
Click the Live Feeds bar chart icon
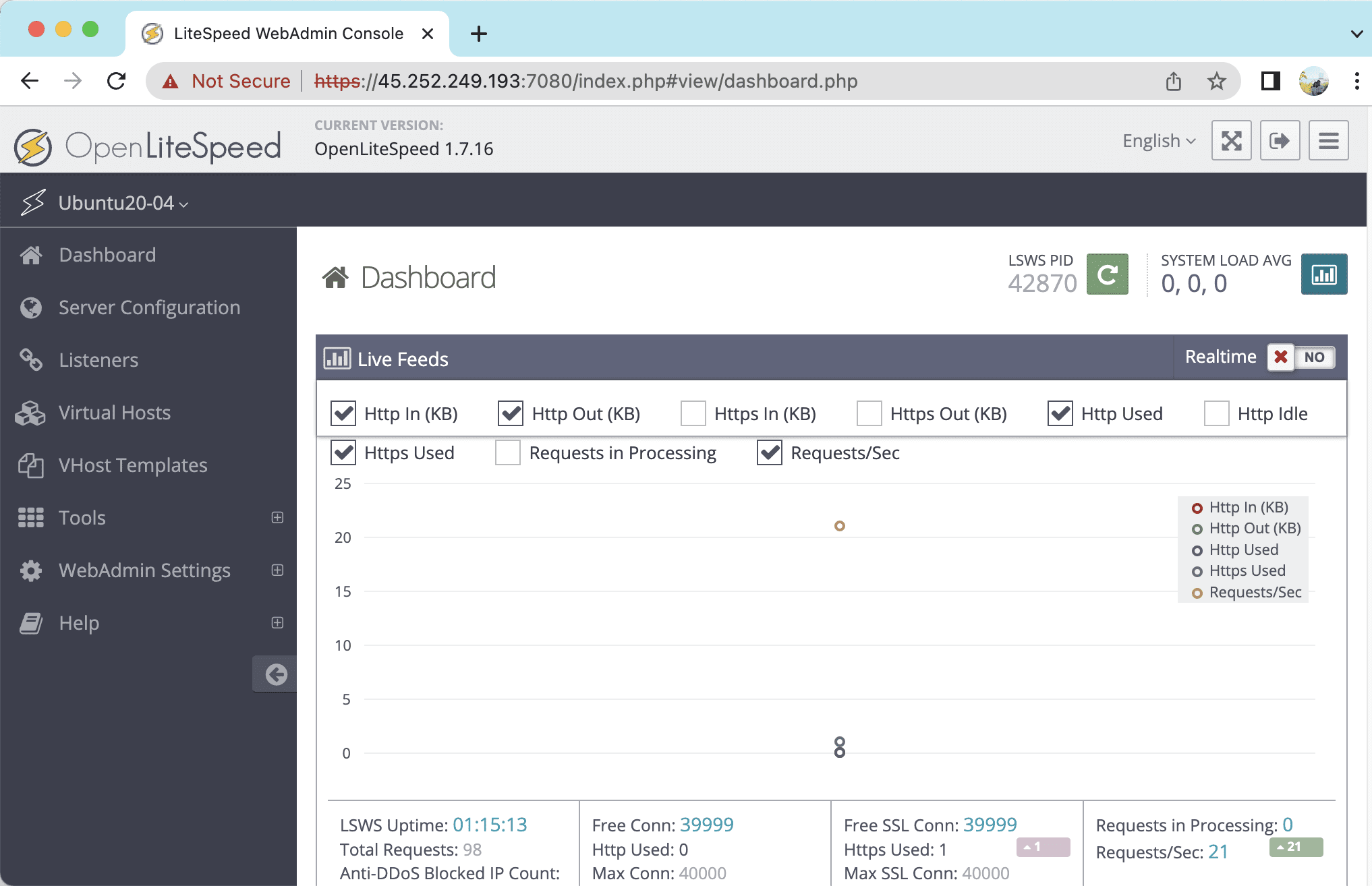(337, 358)
